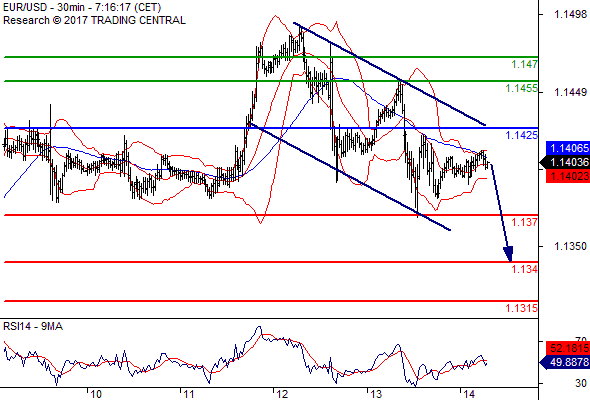590x400 pixels.
Task: Click the 1.147 green resistance label
Action: [x=524, y=64]
